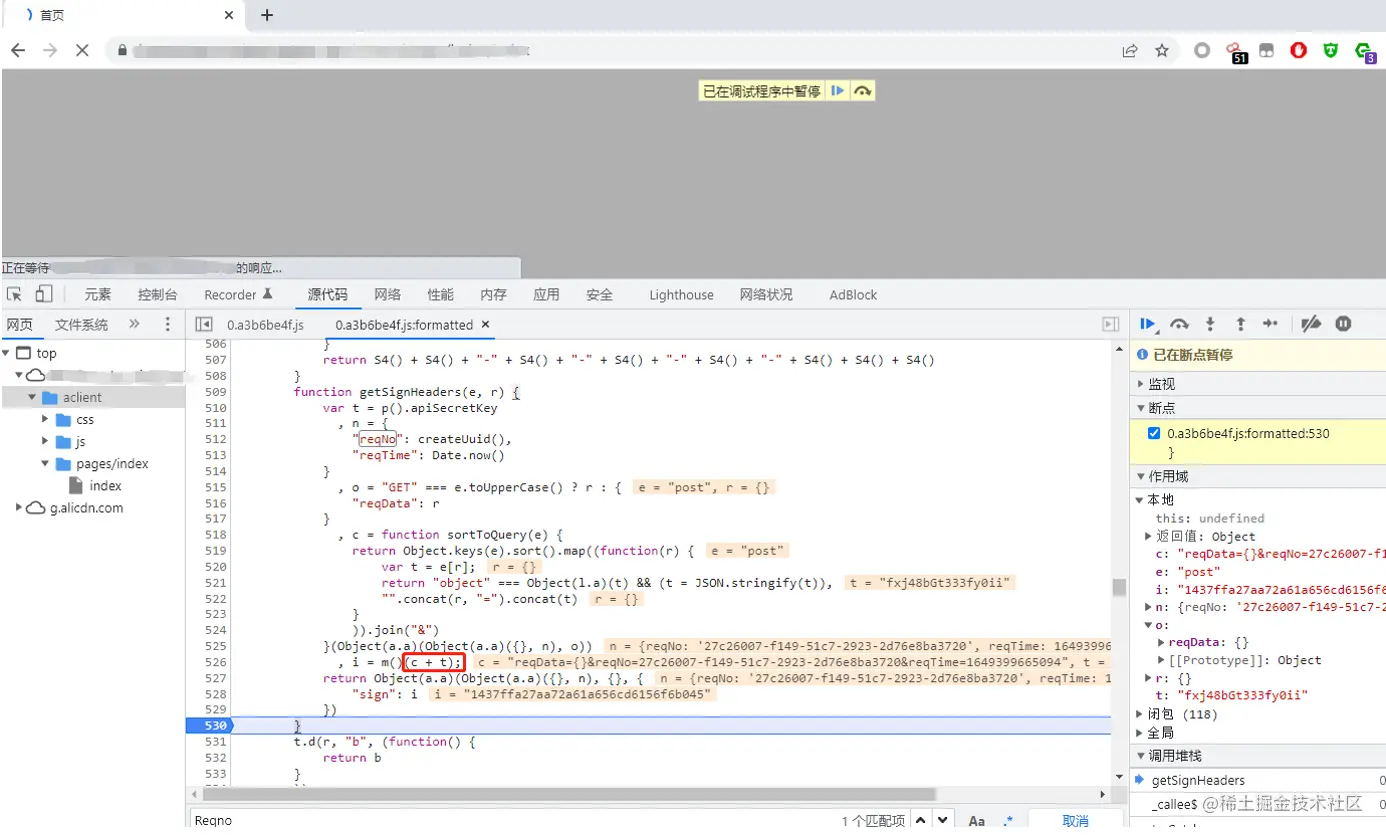Hide the debugger sidebar pane
The image size is (1386, 837).
coord(1110,324)
